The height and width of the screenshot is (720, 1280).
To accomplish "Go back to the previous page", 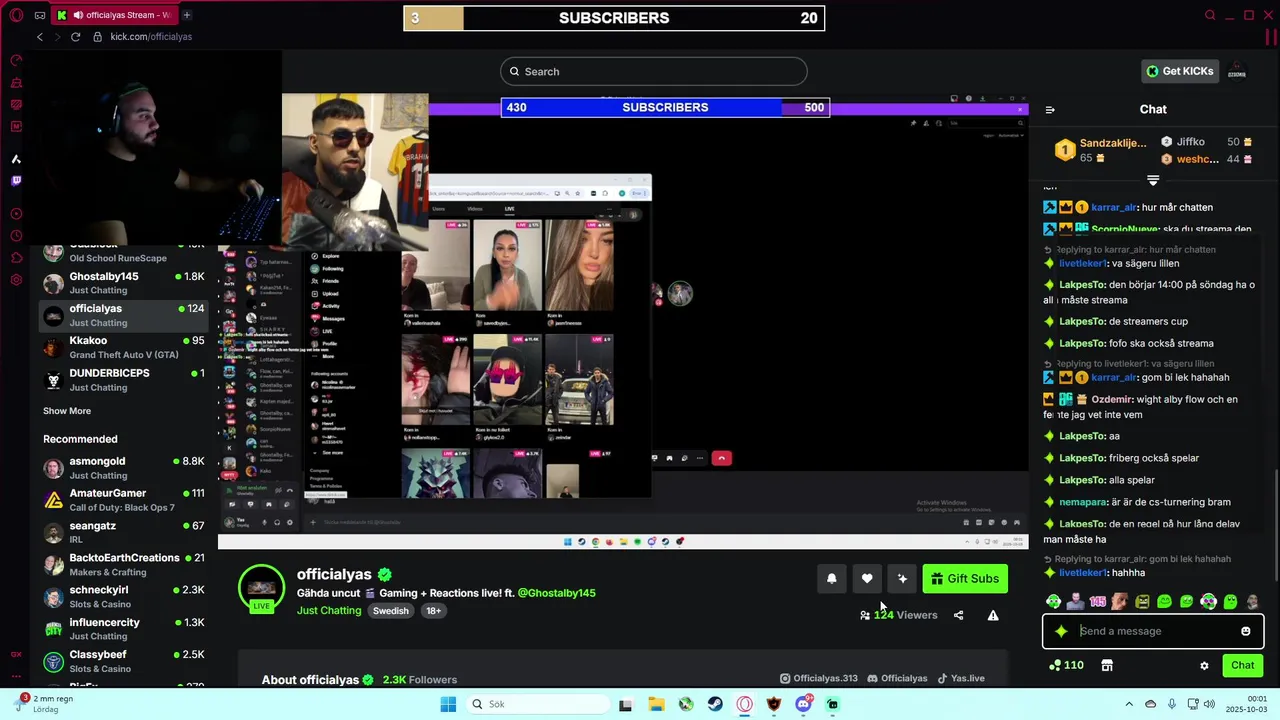I will (x=40, y=37).
